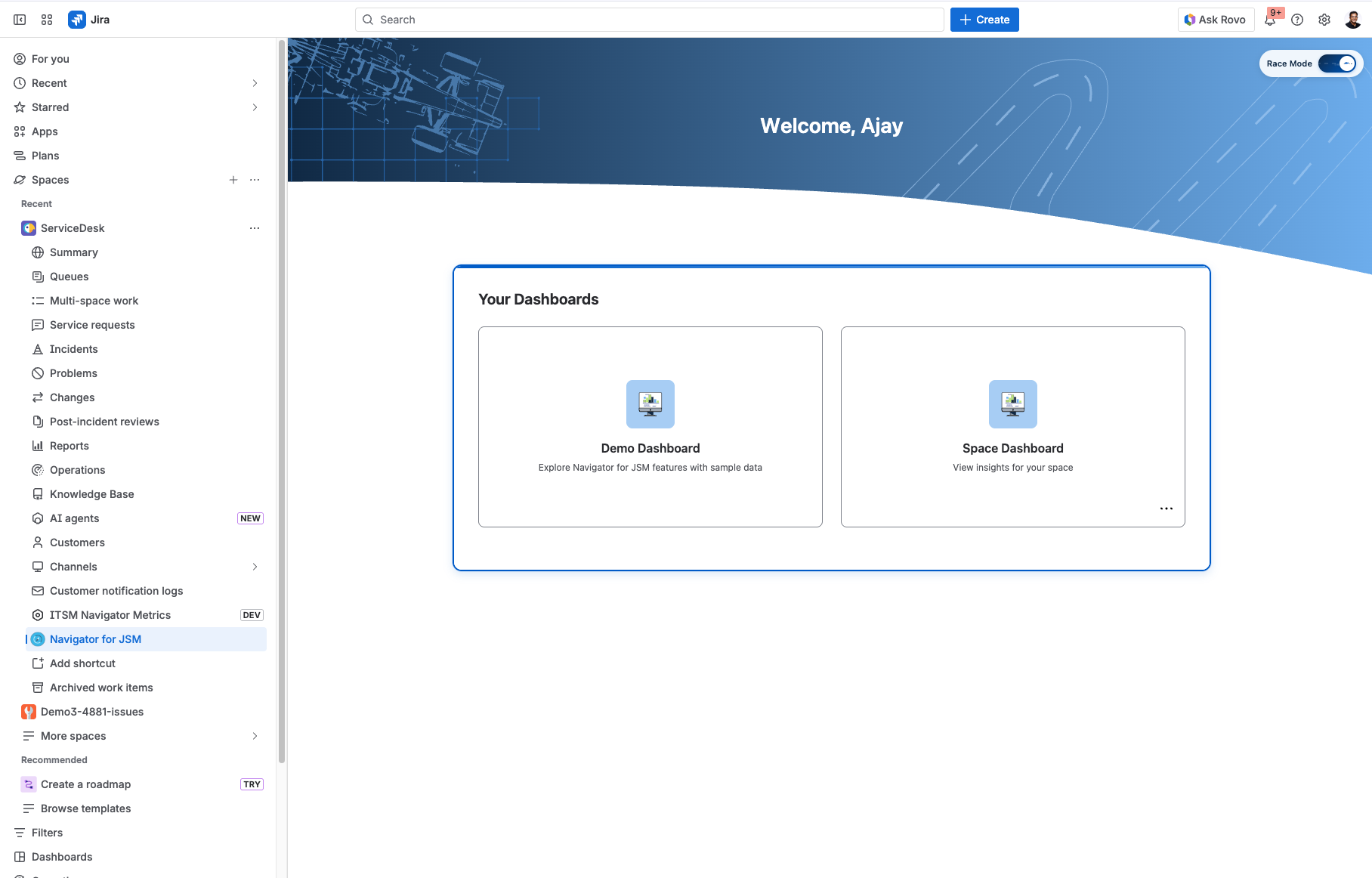Open Queues in ServiceDesk
The width and height of the screenshot is (1372, 878).
[147, 277]
